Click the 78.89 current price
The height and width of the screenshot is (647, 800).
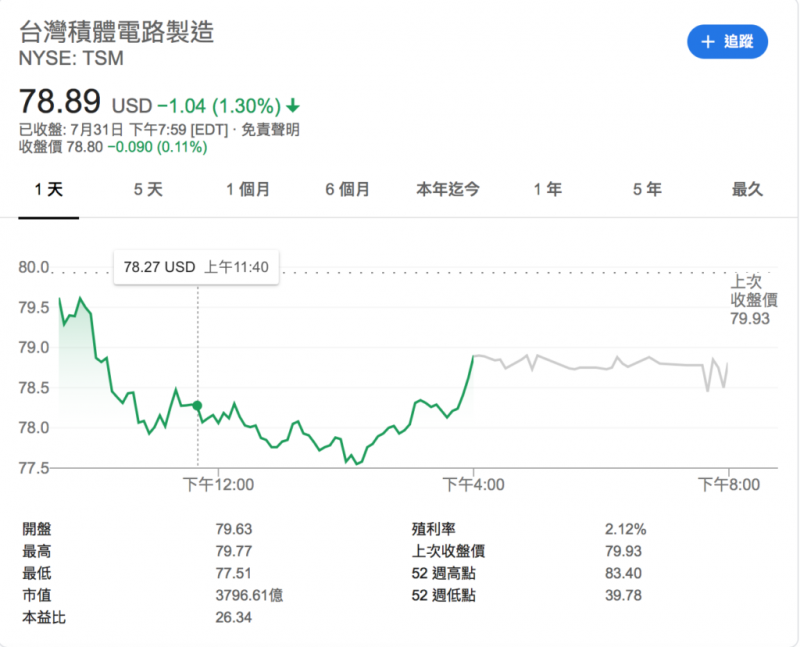click(x=60, y=101)
